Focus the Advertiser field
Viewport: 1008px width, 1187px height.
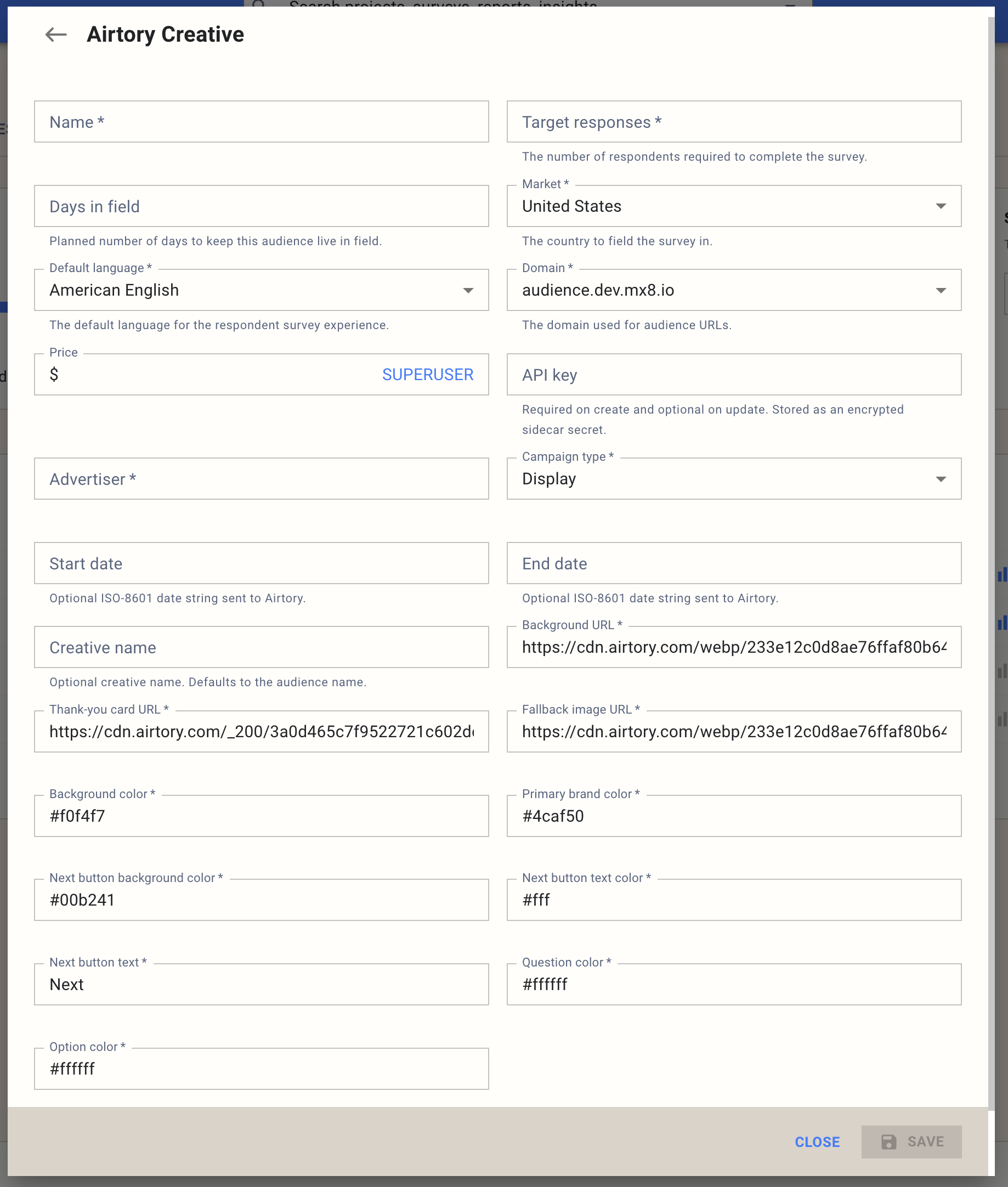(261, 478)
